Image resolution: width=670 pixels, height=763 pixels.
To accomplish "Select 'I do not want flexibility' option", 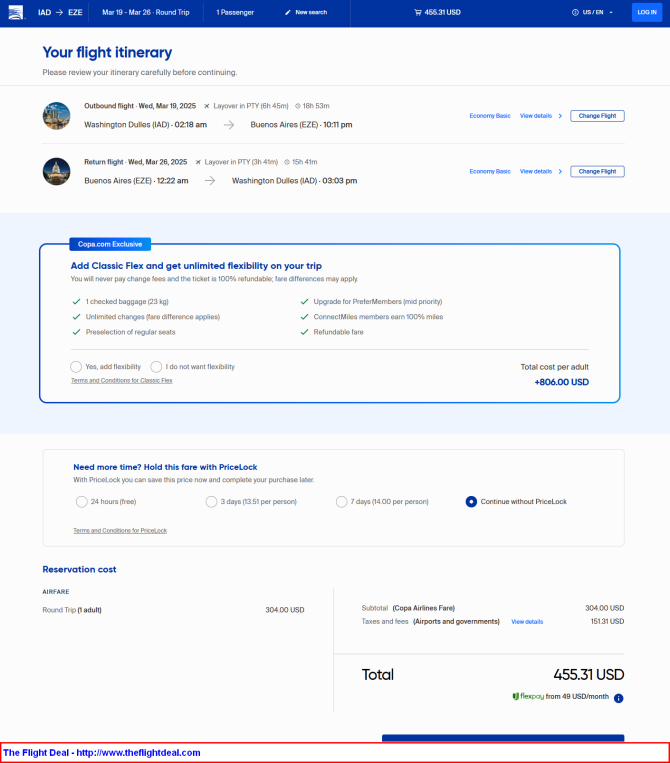I will pyautogui.click(x=156, y=367).
